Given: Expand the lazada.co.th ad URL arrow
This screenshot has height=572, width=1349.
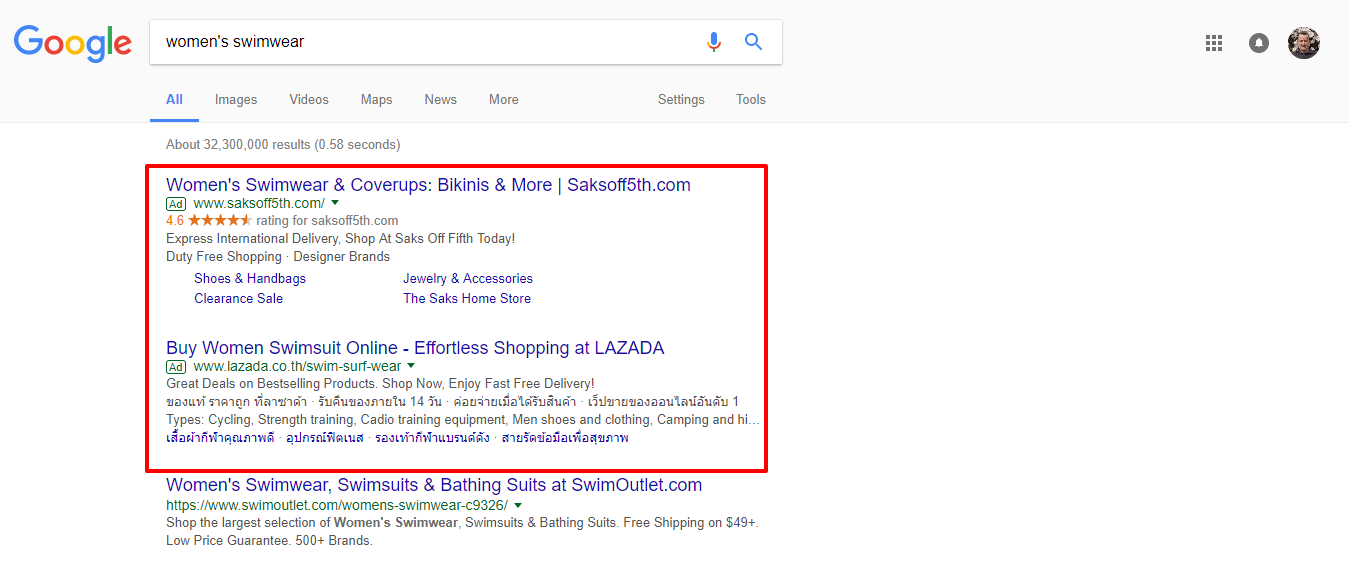Looking at the screenshot, I should [x=411, y=366].
